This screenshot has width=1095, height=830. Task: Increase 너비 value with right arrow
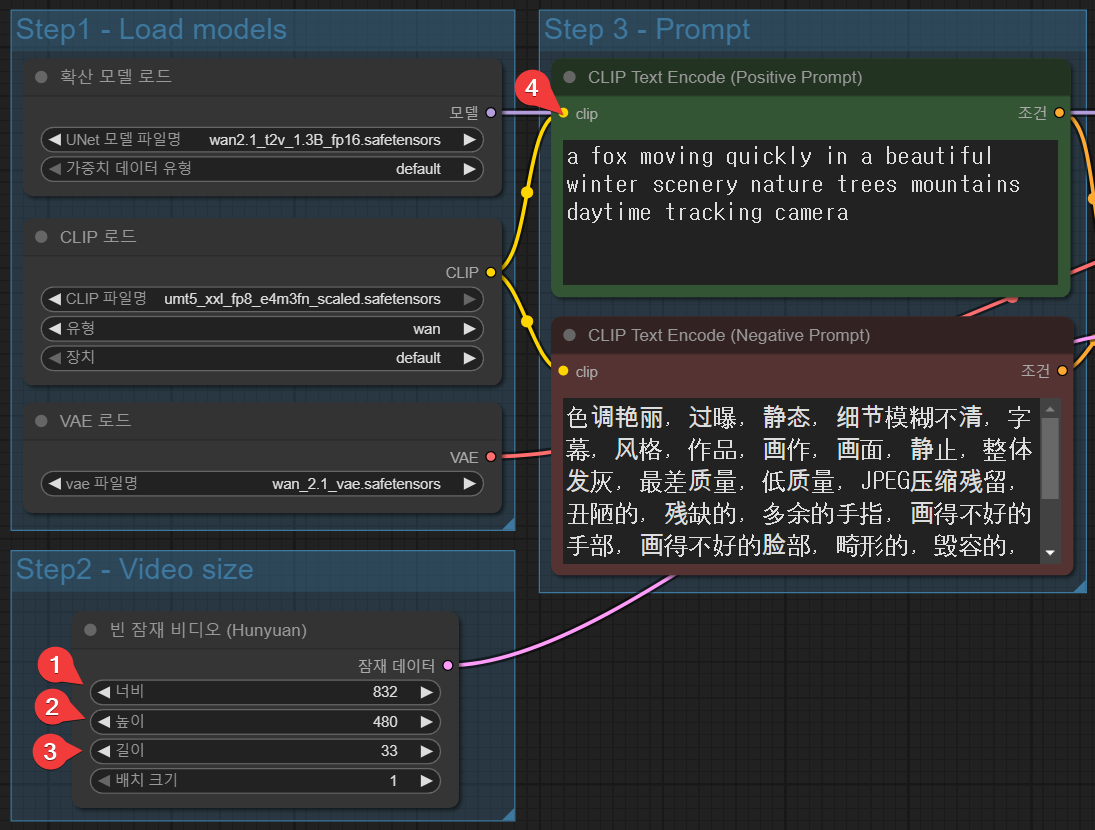[x=427, y=692]
